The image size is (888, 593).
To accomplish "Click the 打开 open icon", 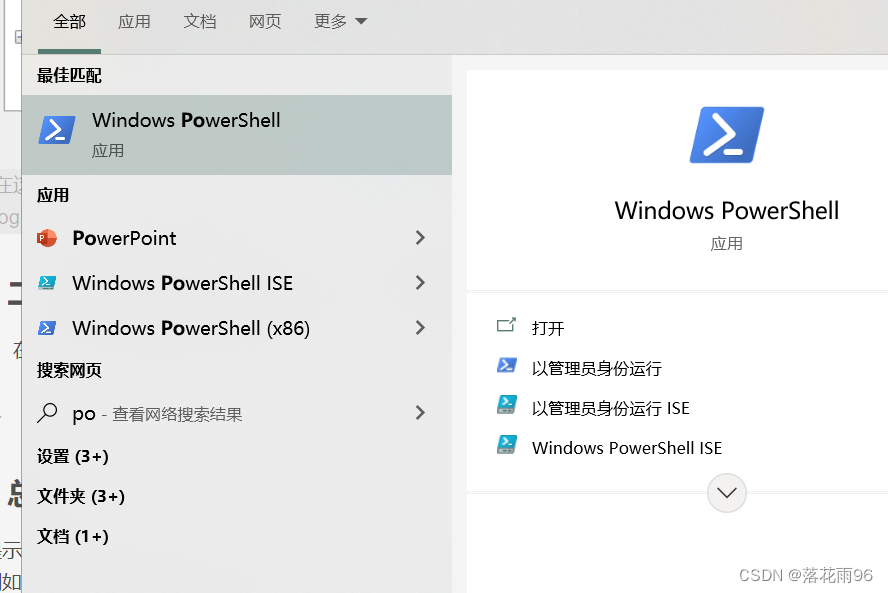I will tap(506, 325).
